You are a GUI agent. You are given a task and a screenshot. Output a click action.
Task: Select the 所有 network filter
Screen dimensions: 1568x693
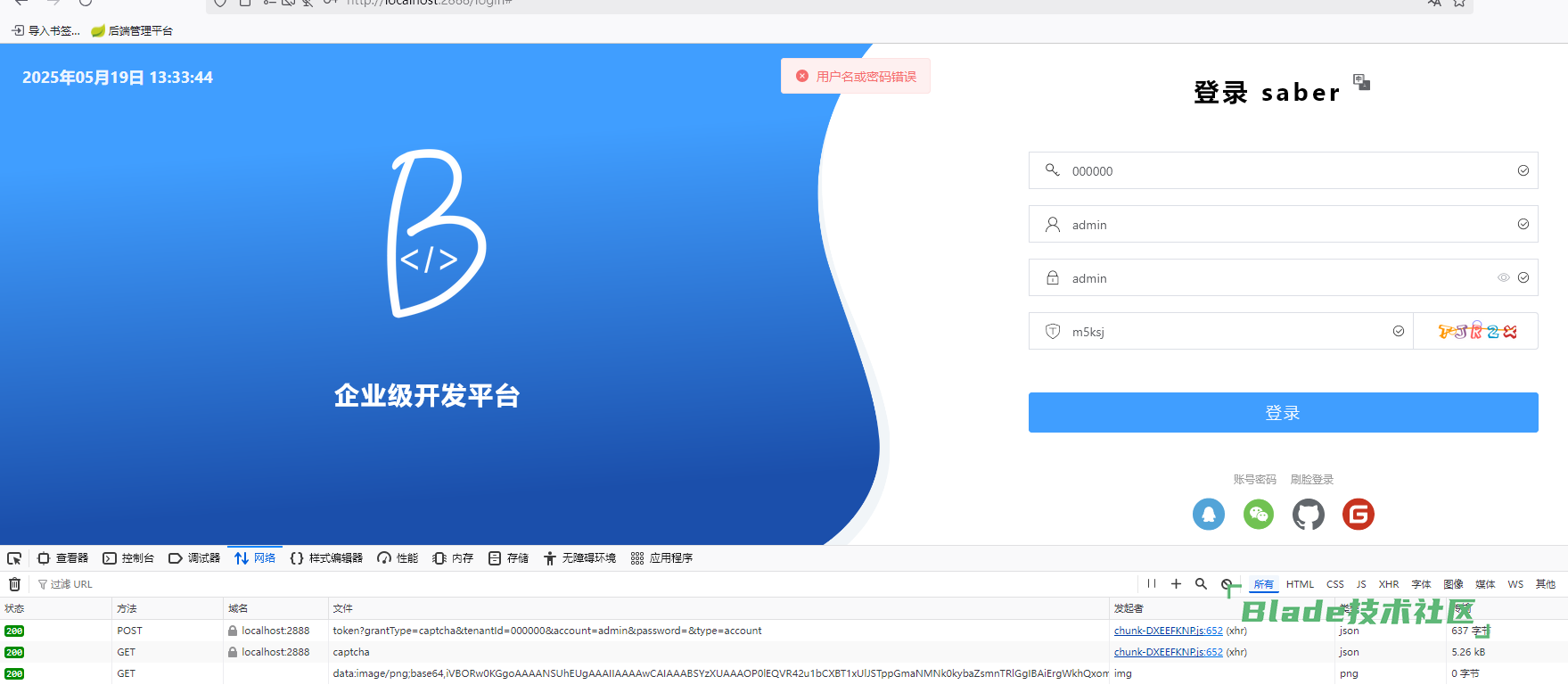point(1264,584)
